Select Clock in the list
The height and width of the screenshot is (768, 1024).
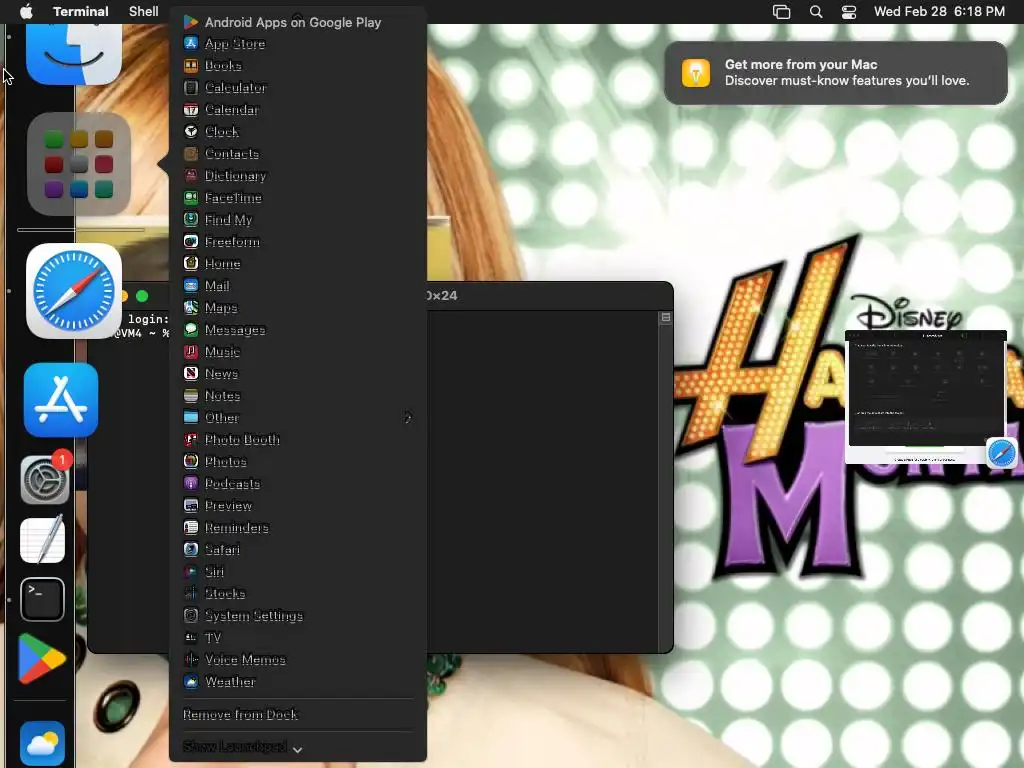(298, 131)
